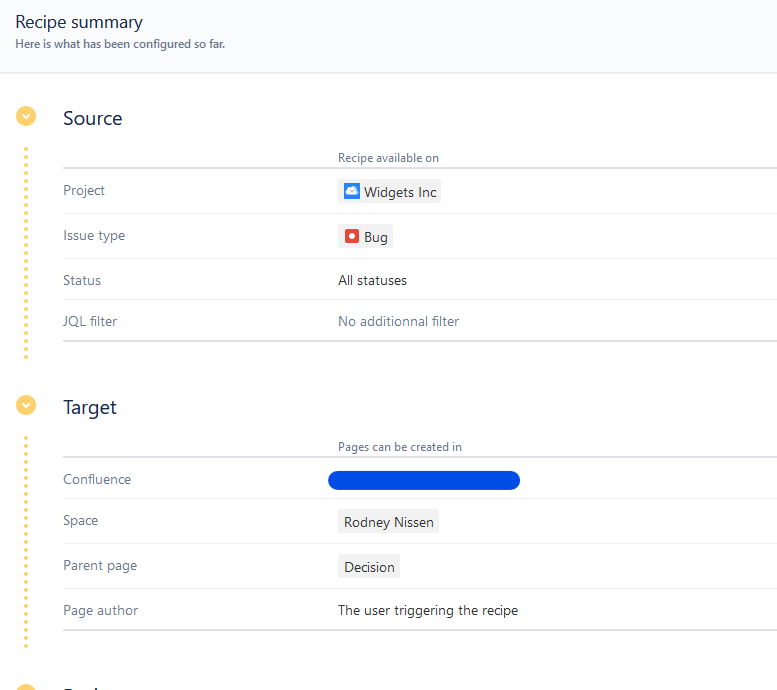The height and width of the screenshot is (690, 777).
Task: Click the Target section heading
Action: click(x=90, y=407)
